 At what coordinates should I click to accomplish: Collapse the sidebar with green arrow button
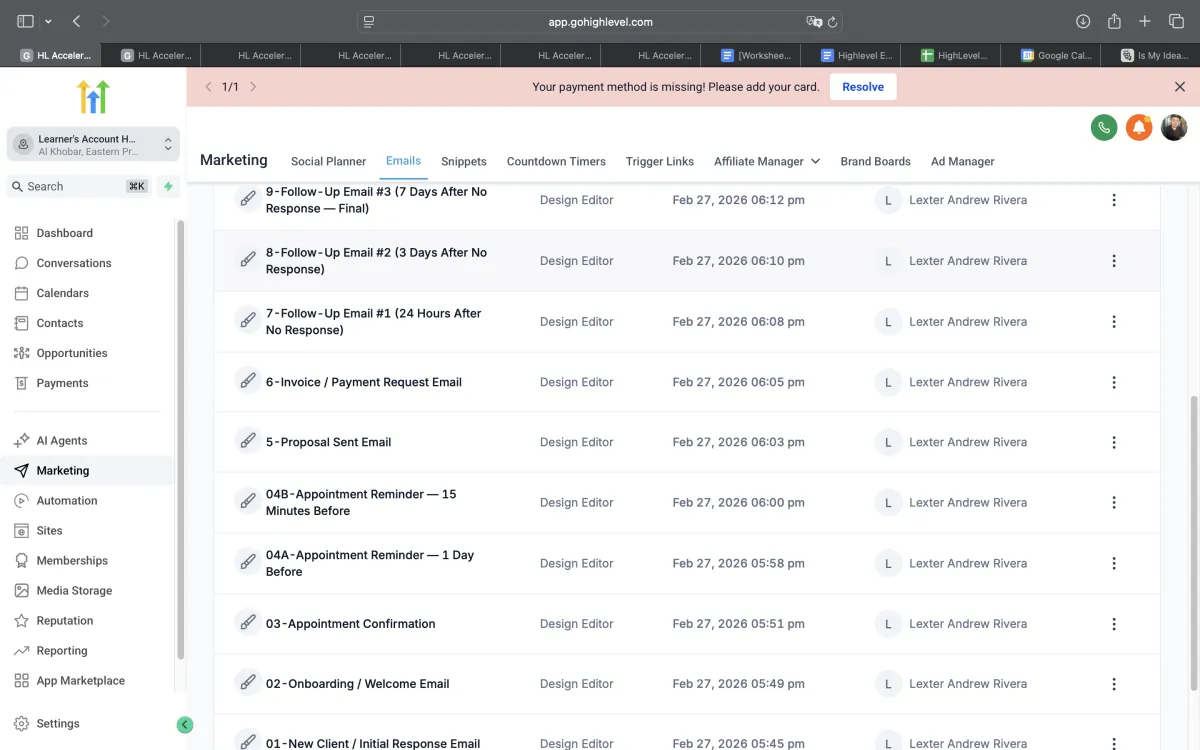tap(184, 725)
